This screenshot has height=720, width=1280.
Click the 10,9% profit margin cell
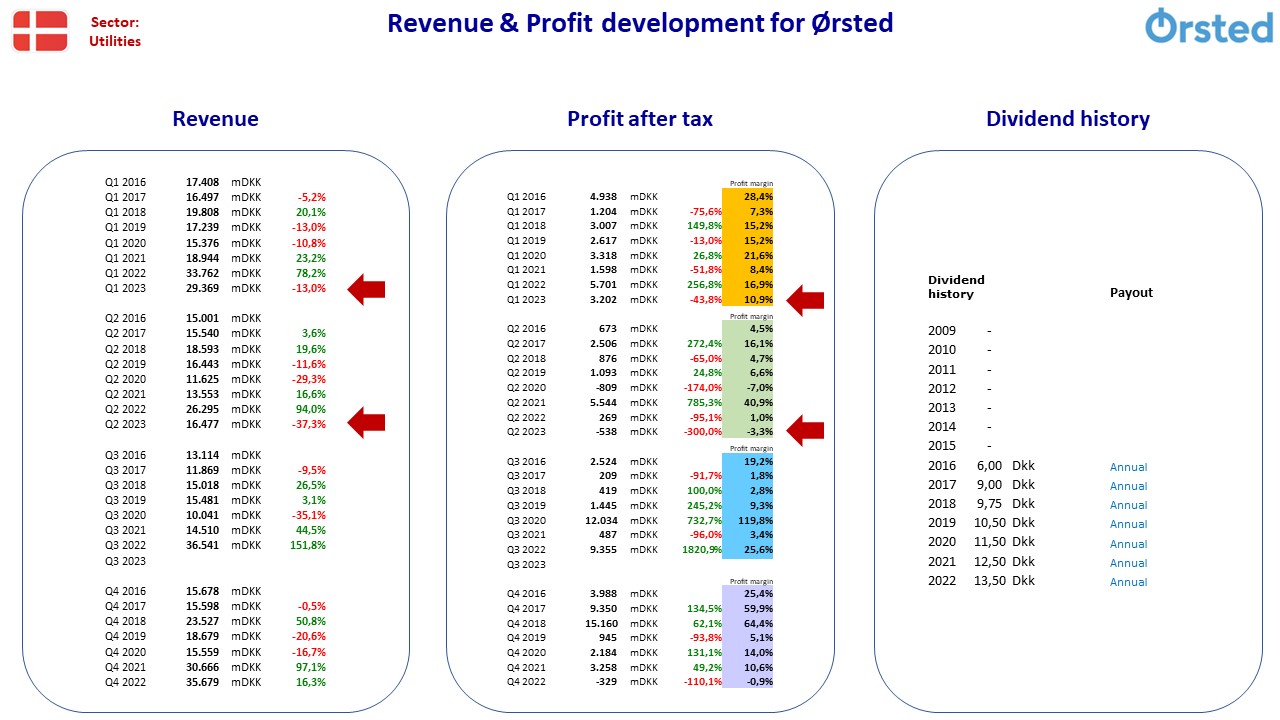tap(747, 300)
